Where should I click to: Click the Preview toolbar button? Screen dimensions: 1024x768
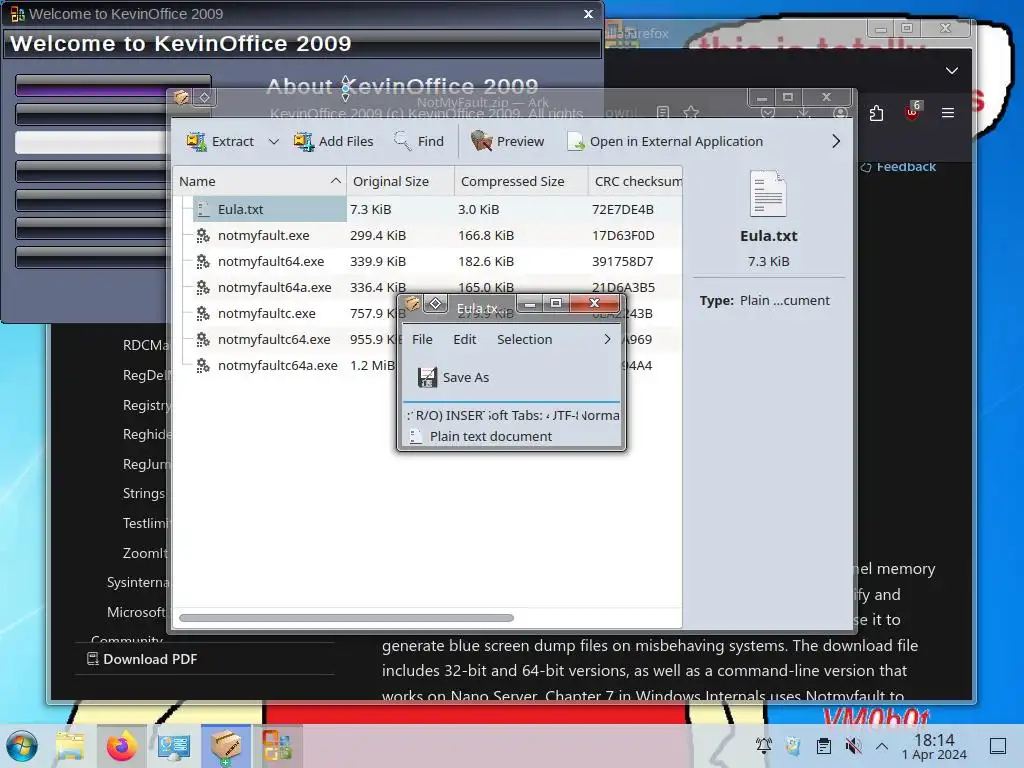(507, 141)
